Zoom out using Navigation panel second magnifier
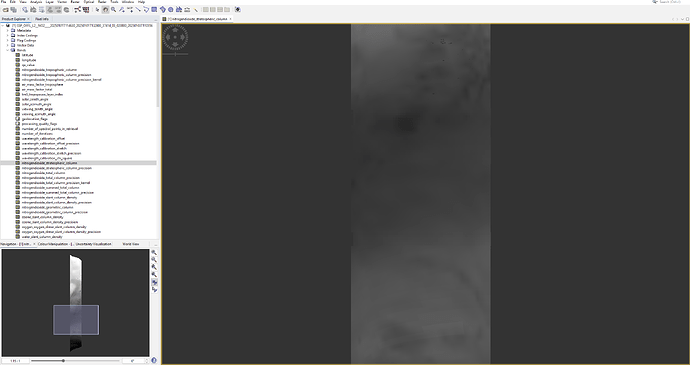690x365 pixels. 154,260
